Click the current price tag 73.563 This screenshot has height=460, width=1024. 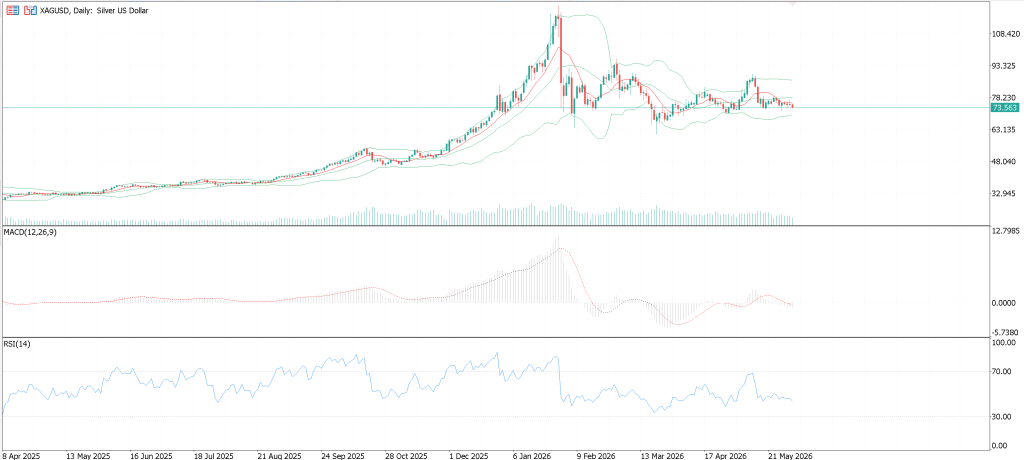coord(1004,107)
